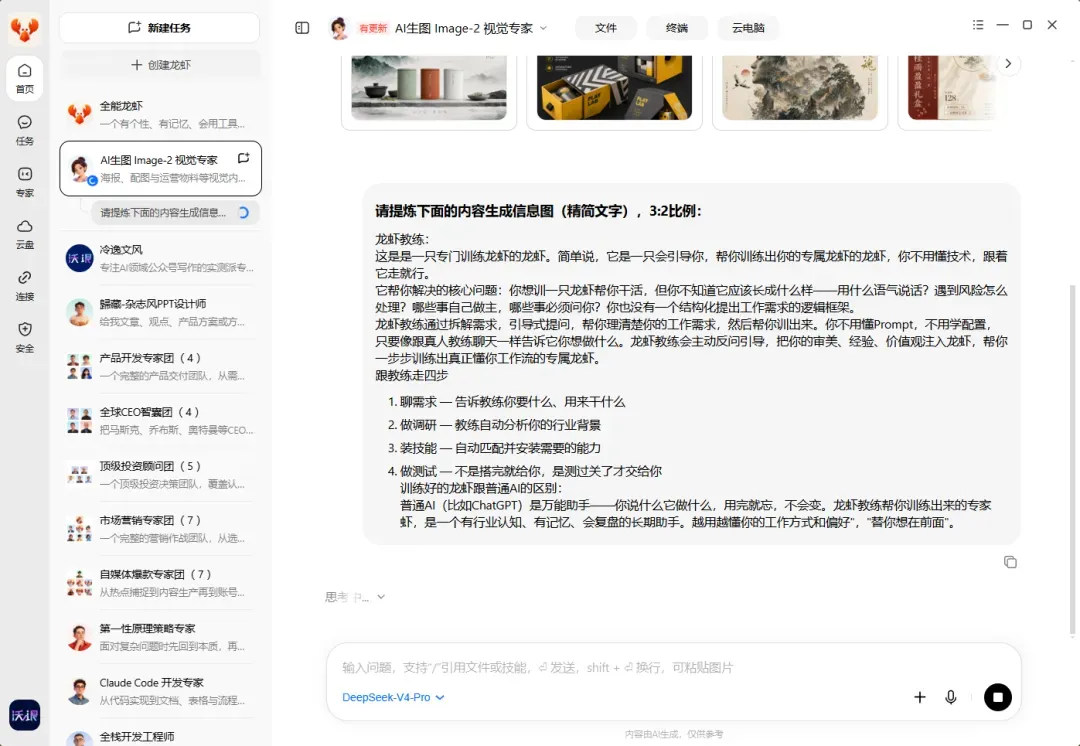Select the 全能龙虾 list entry
The image size is (1080, 746).
(160, 114)
